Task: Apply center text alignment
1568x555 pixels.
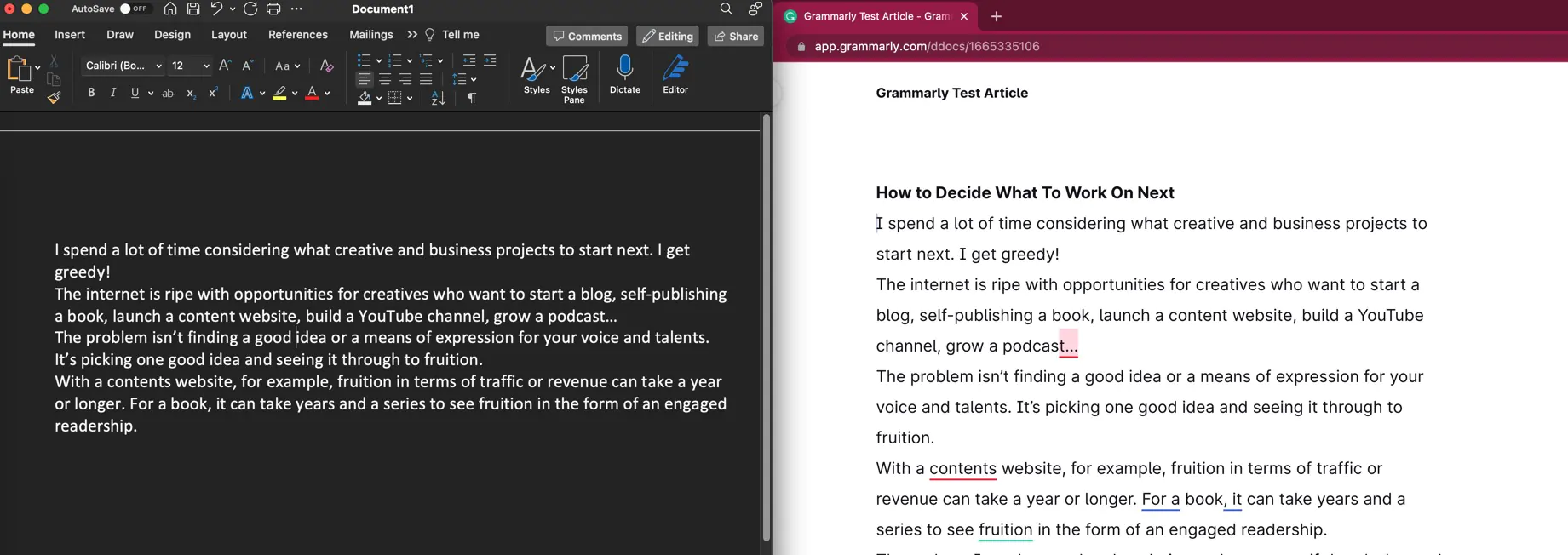Action: [385, 79]
